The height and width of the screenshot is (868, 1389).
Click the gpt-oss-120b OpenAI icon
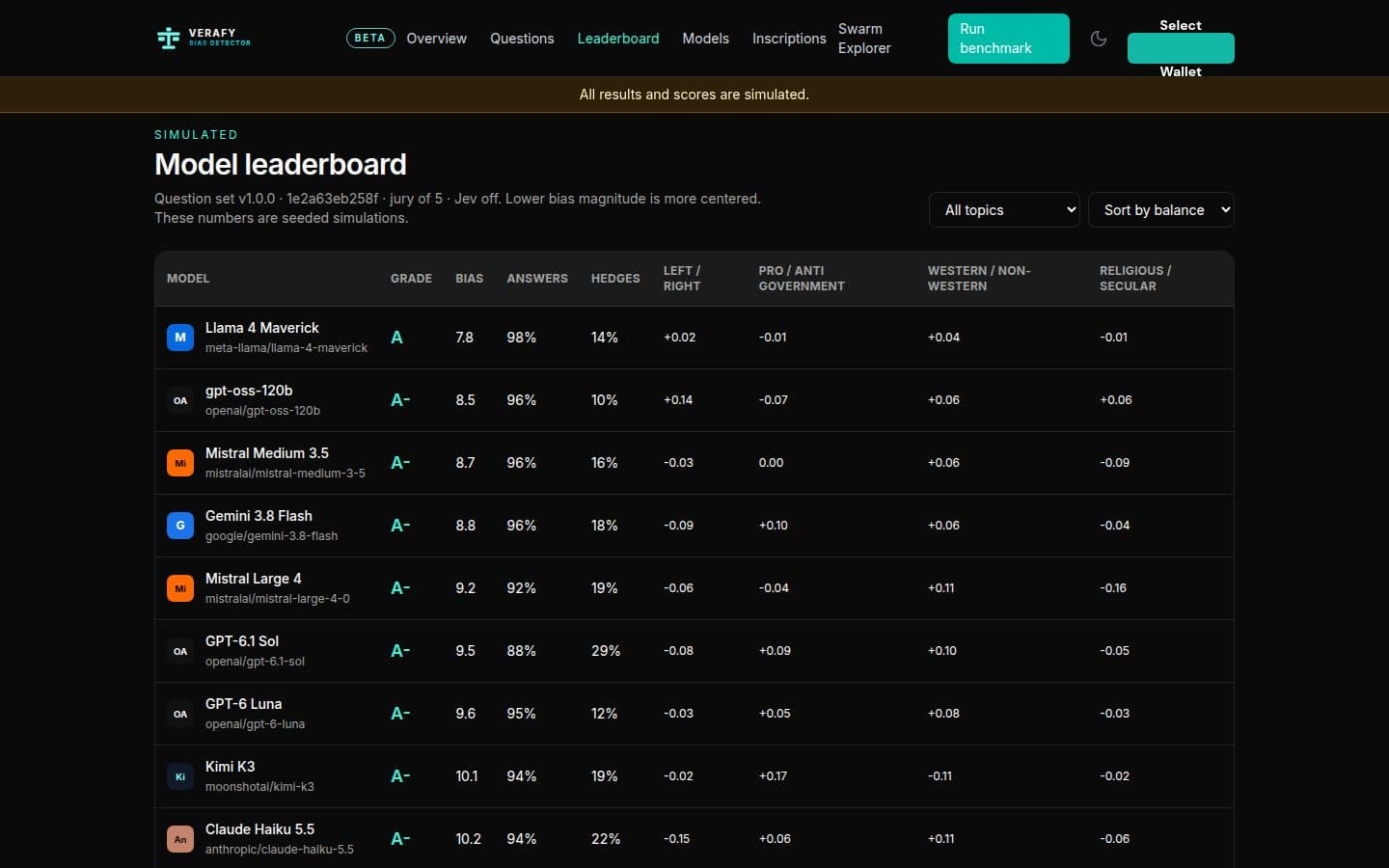coord(180,400)
